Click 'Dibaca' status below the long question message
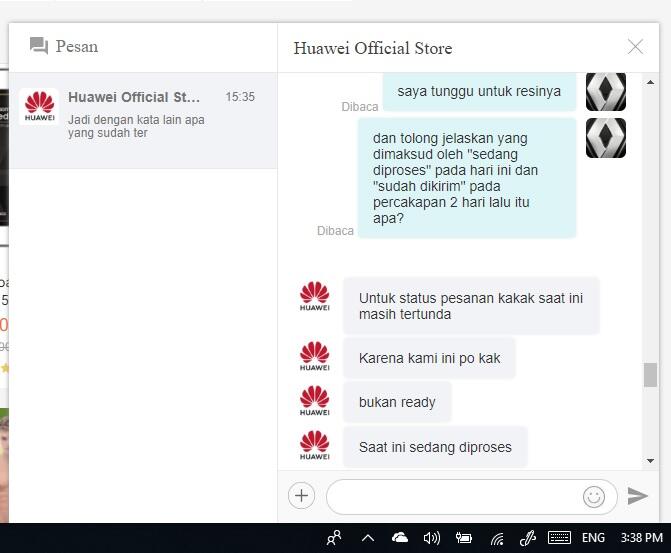Viewport: 671px width, 553px height. [x=335, y=231]
